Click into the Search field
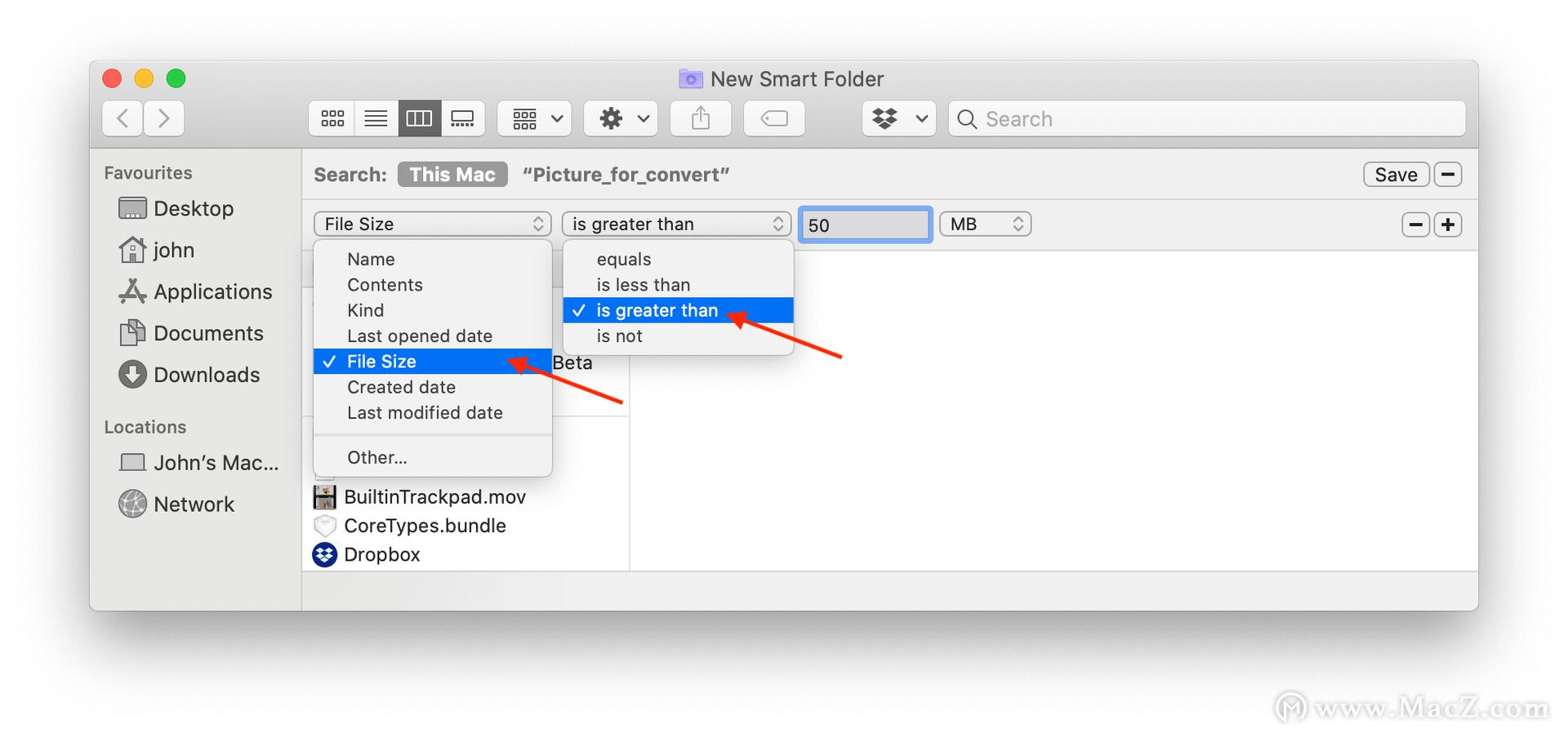The height and width of the screenshot is (729, 1568). (x=1207, y=118)
